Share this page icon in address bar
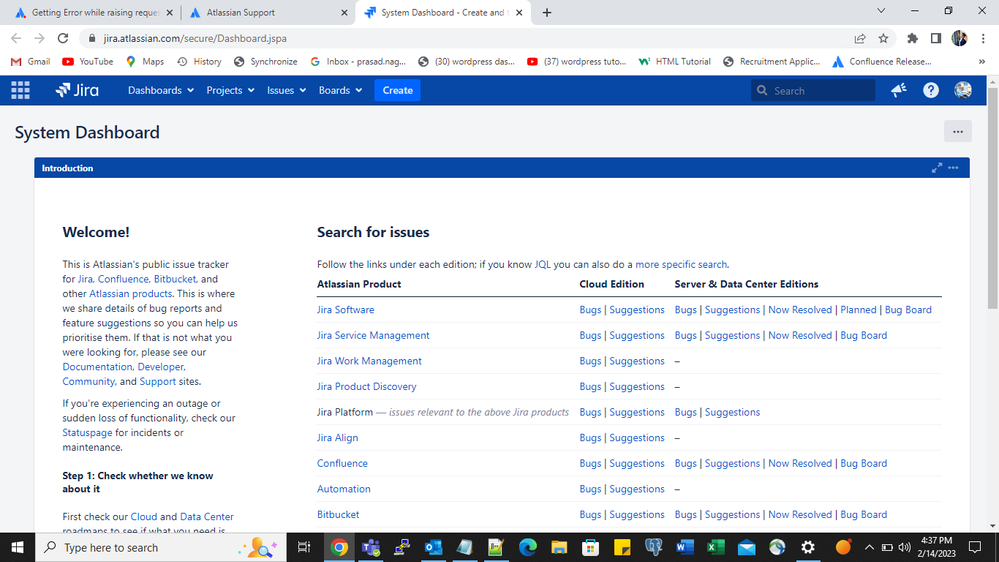This screenshot has width=999, height=562. [x=859, y=38]
